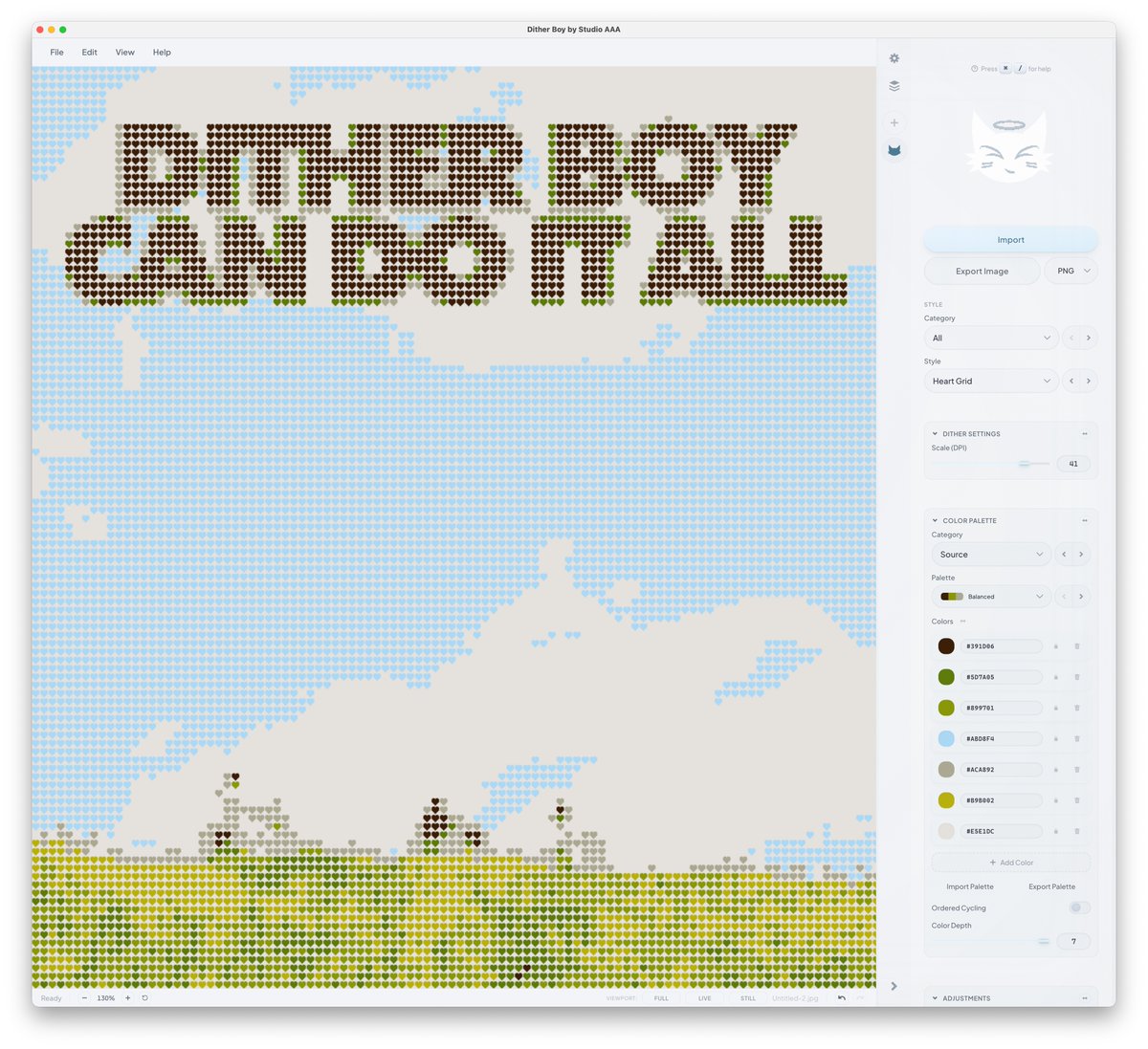Collapse the right panel with chevron
The image size is (1148, 1049).
coord(894,986)
